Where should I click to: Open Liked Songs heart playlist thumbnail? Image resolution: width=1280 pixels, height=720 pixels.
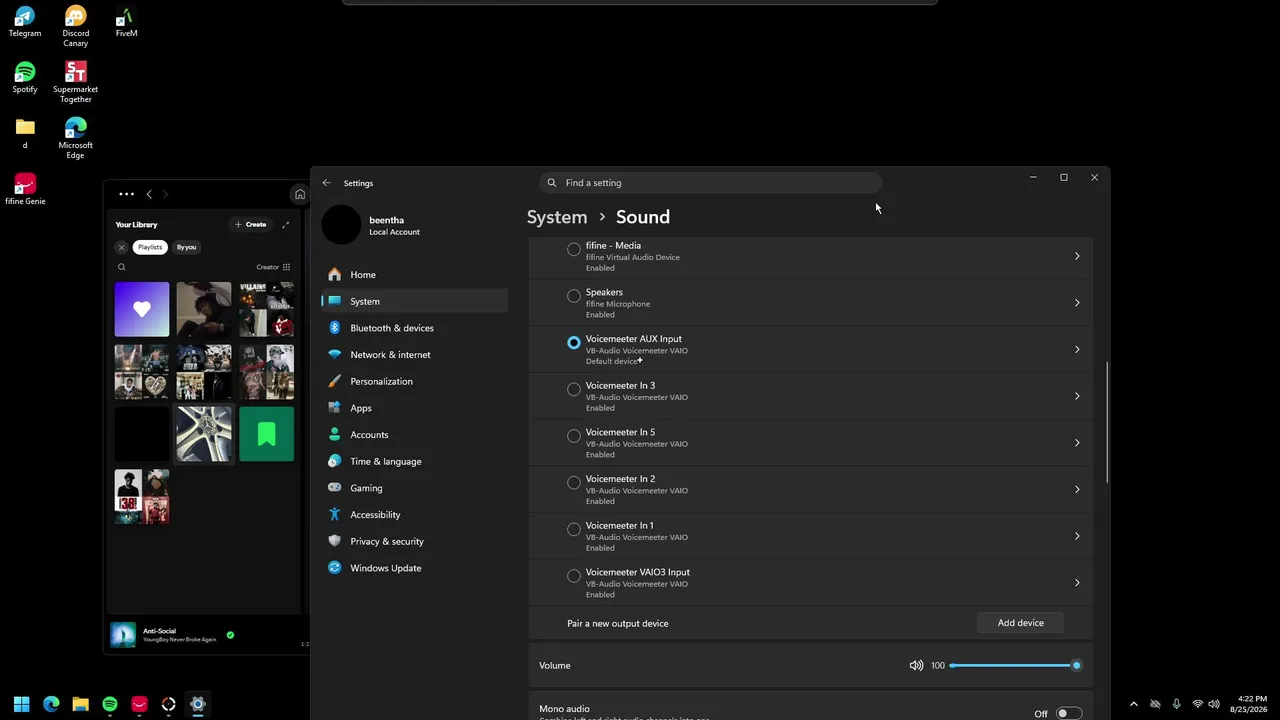pos(142,310)
